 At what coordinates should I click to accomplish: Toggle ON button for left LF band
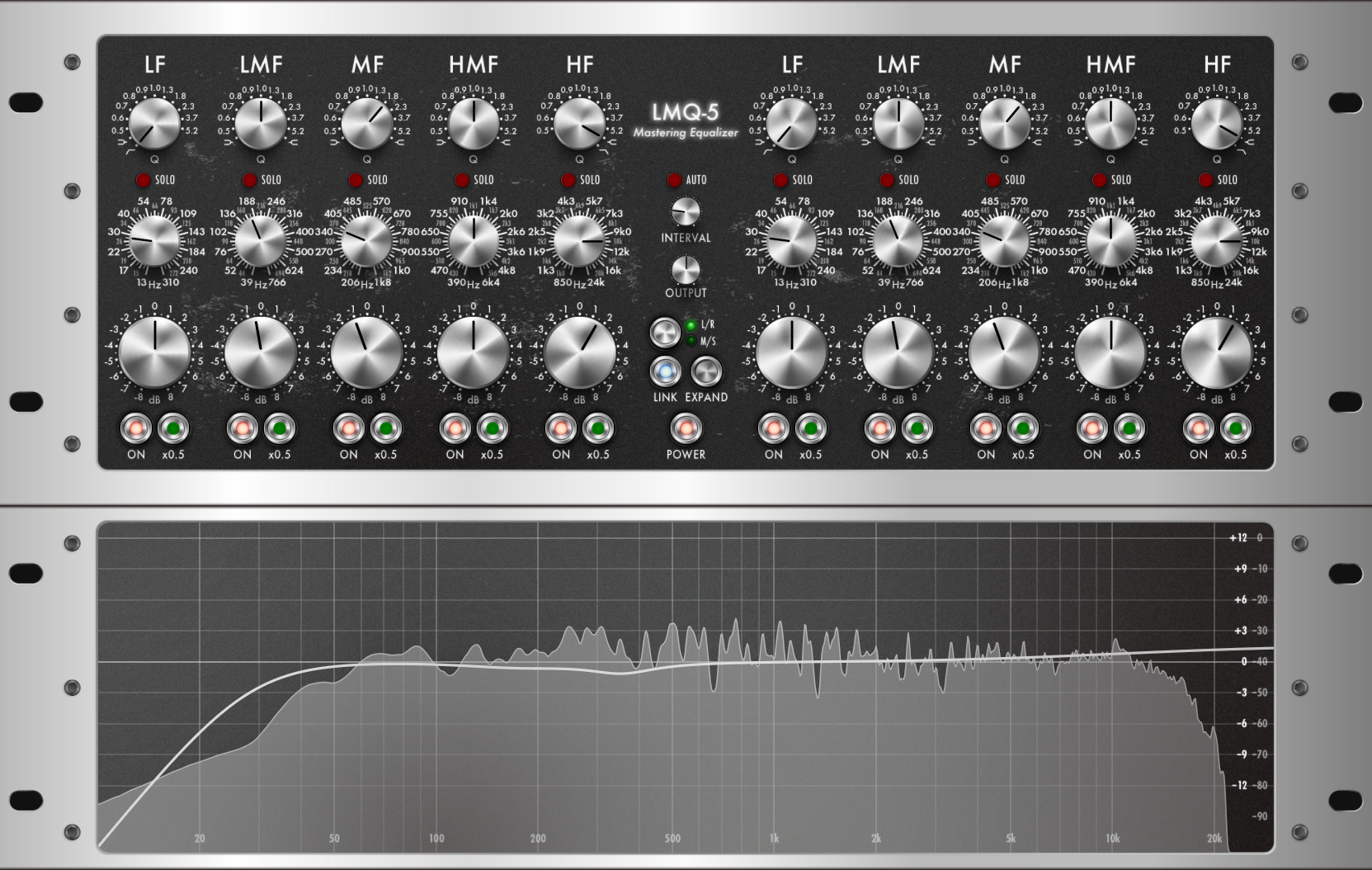[x=136, y=428]
